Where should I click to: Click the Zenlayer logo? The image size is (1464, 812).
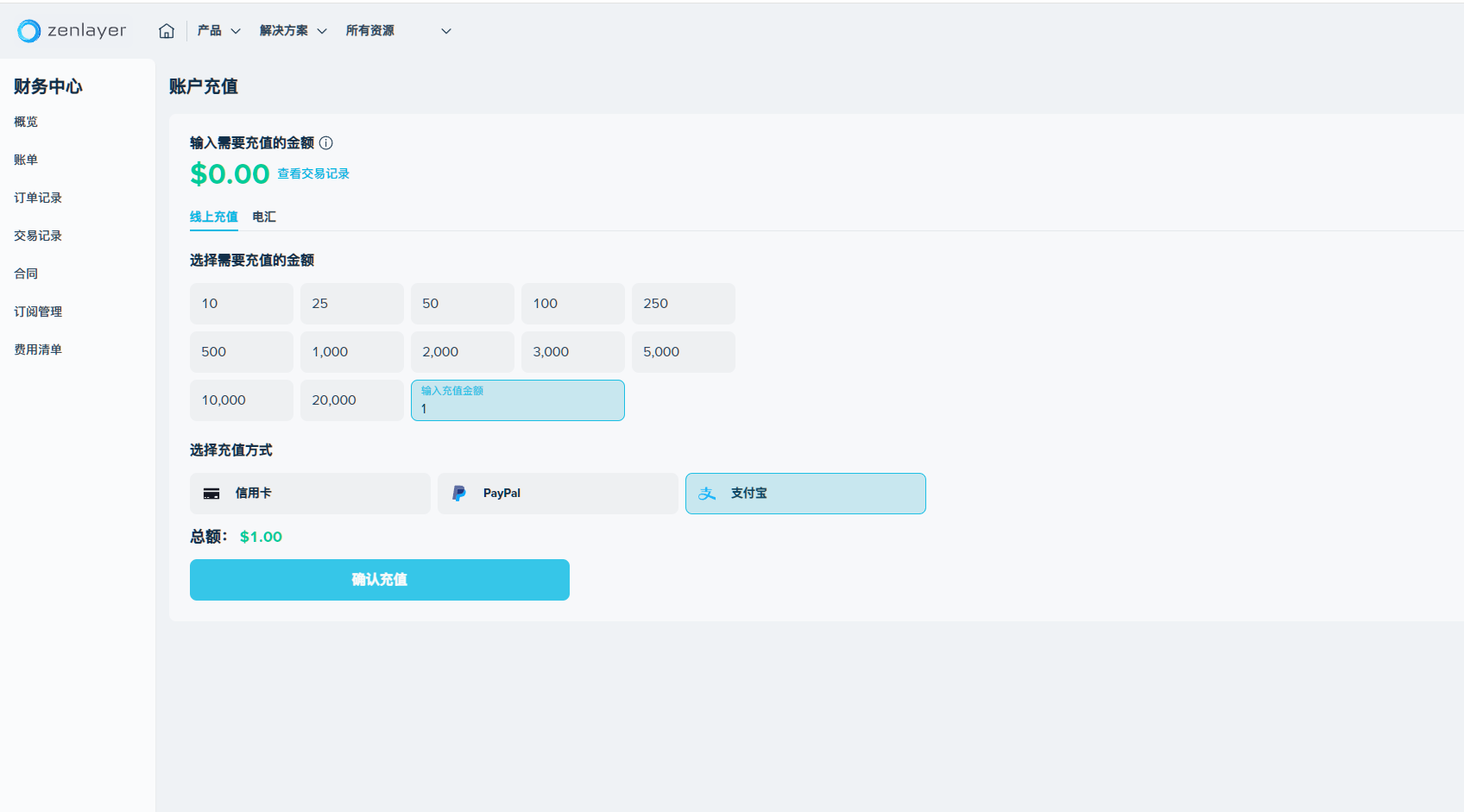click(72, 31)
